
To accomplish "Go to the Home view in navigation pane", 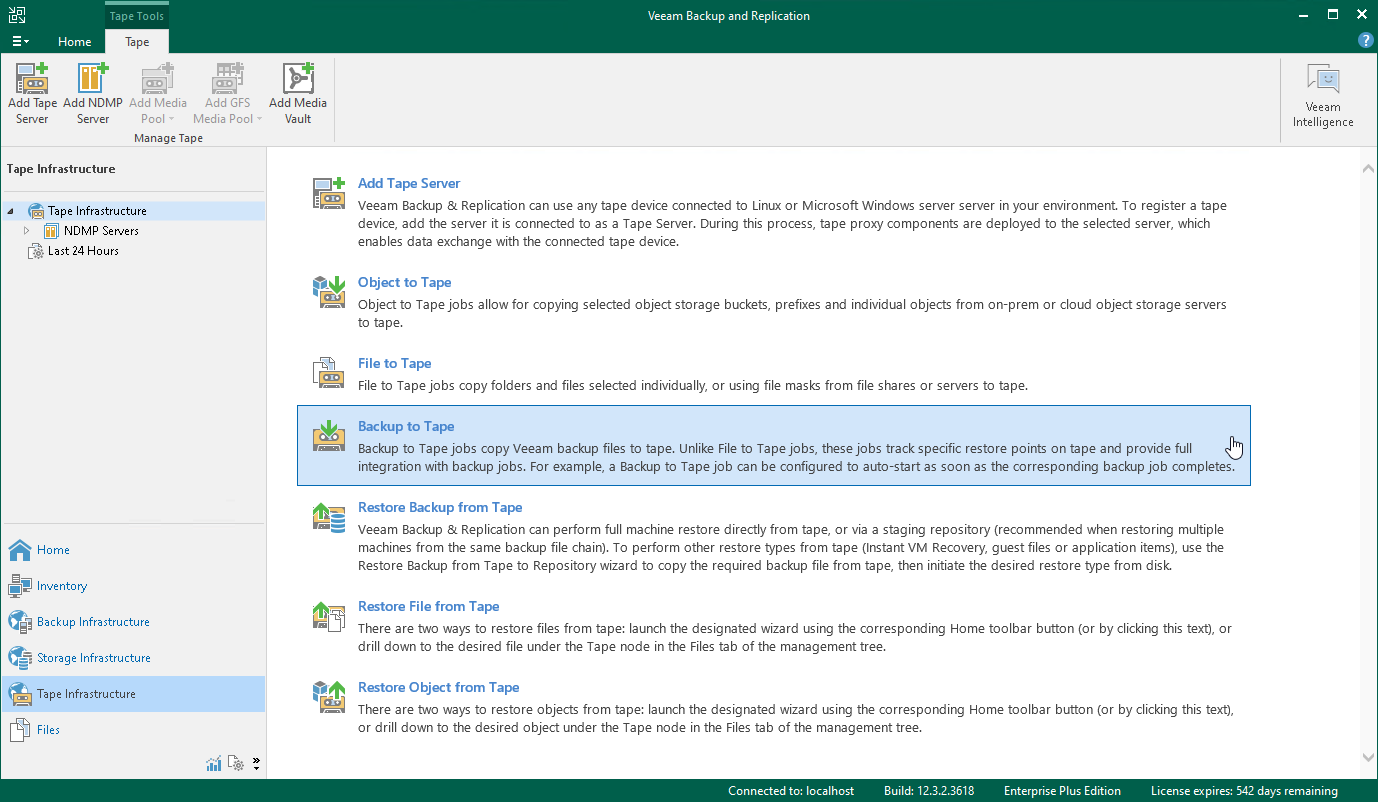I will pyautogui.click(x=133, y=550).
